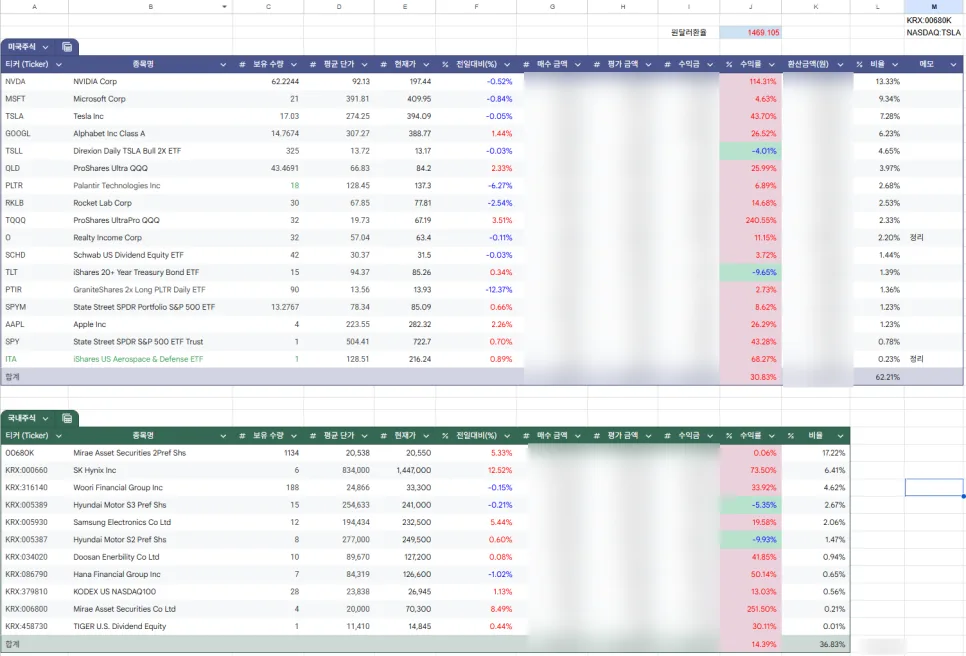
Task: Open 수익금 column dropdown in 미국주식 table
Action: [710, 65]
